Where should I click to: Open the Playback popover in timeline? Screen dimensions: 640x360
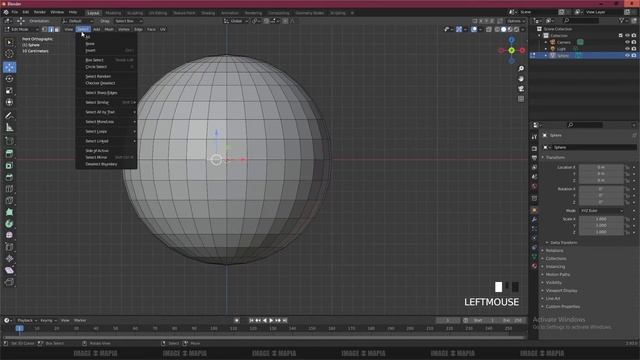[x=27, y=320]
